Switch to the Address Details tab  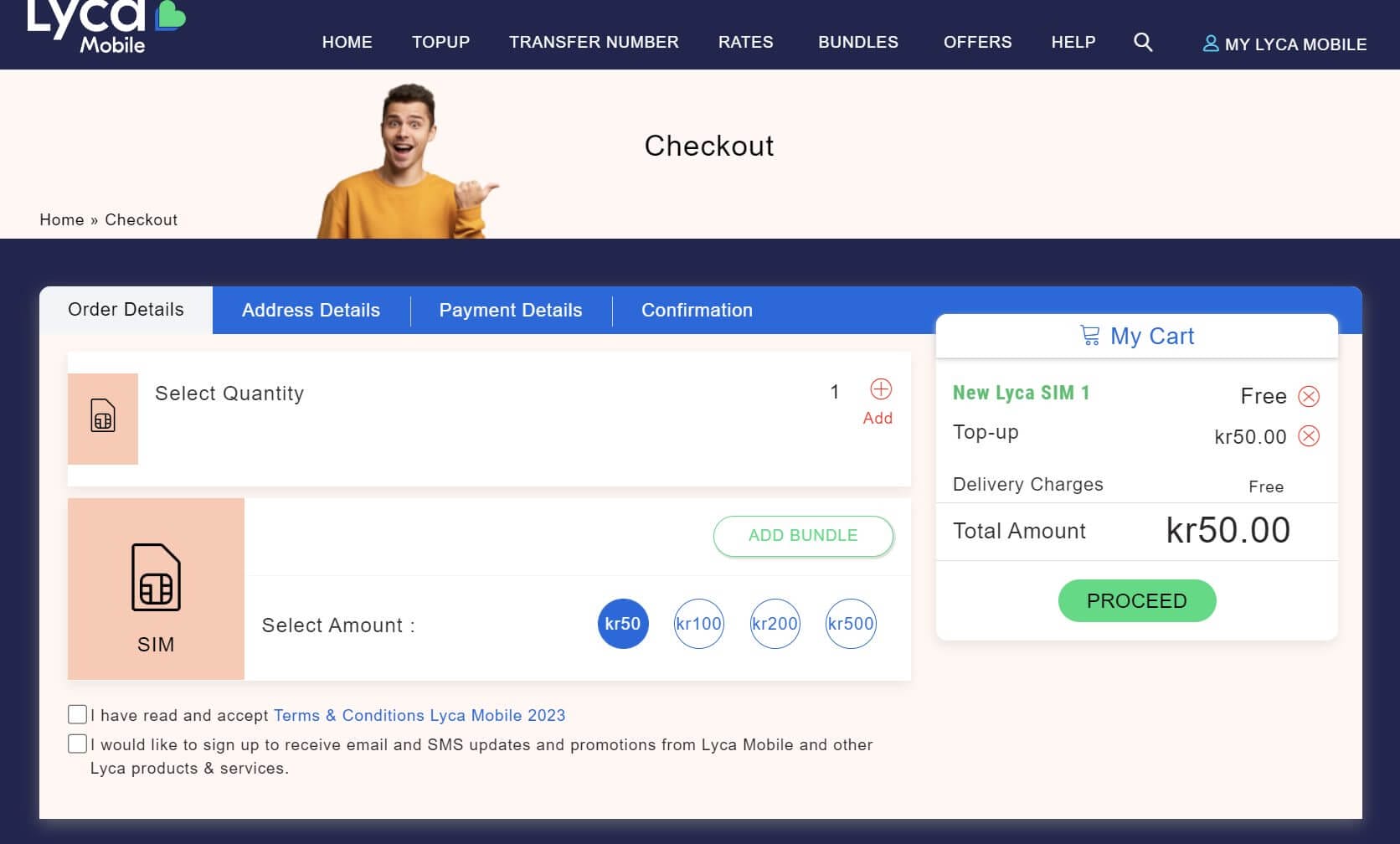pos(311,310)
